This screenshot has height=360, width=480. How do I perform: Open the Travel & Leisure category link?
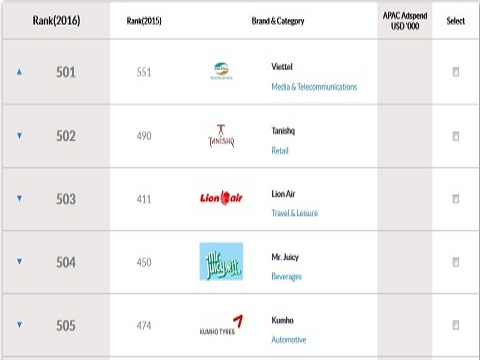294,213
